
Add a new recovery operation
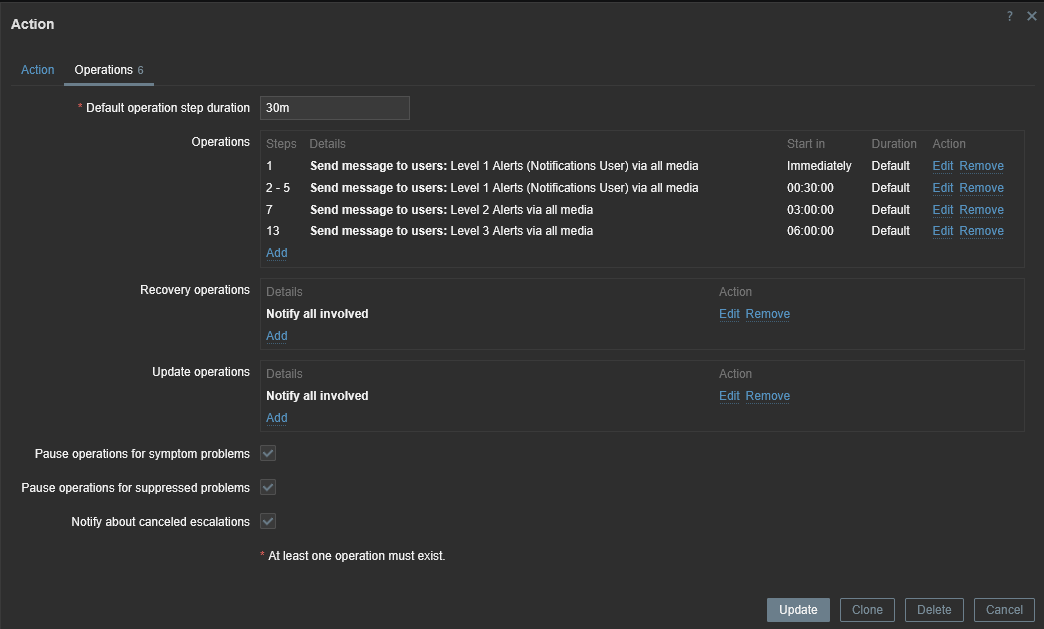[x=276, y=336]
